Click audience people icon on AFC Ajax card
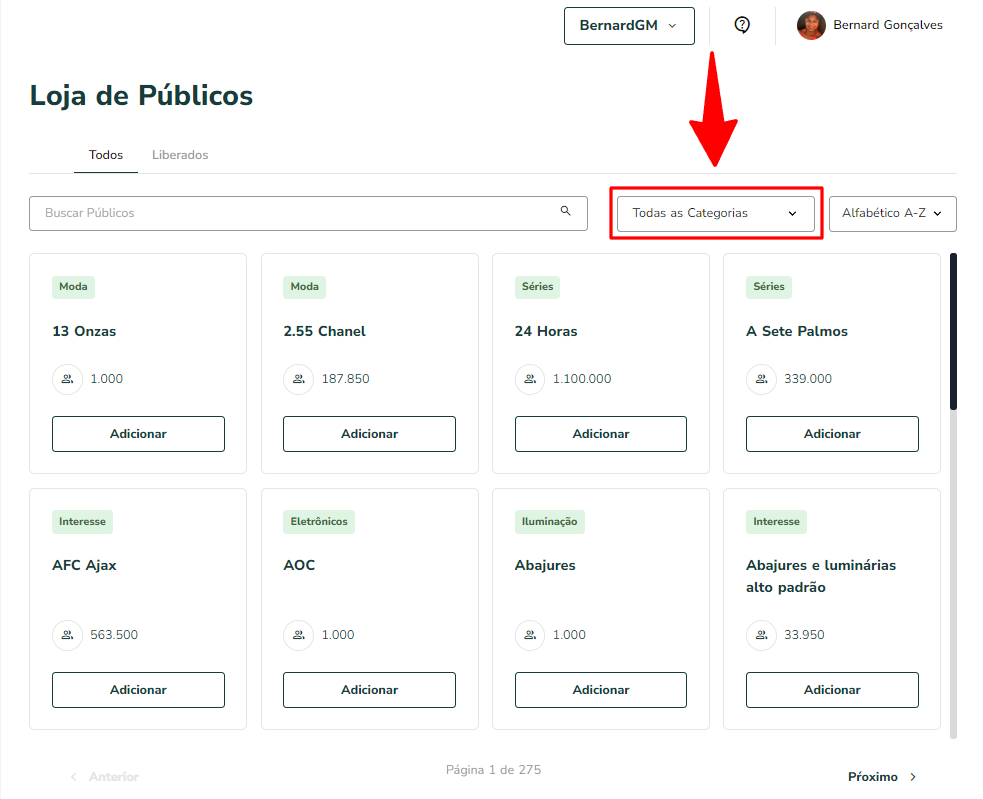This screenshot has height=799, width=983. tap(68, 635)
